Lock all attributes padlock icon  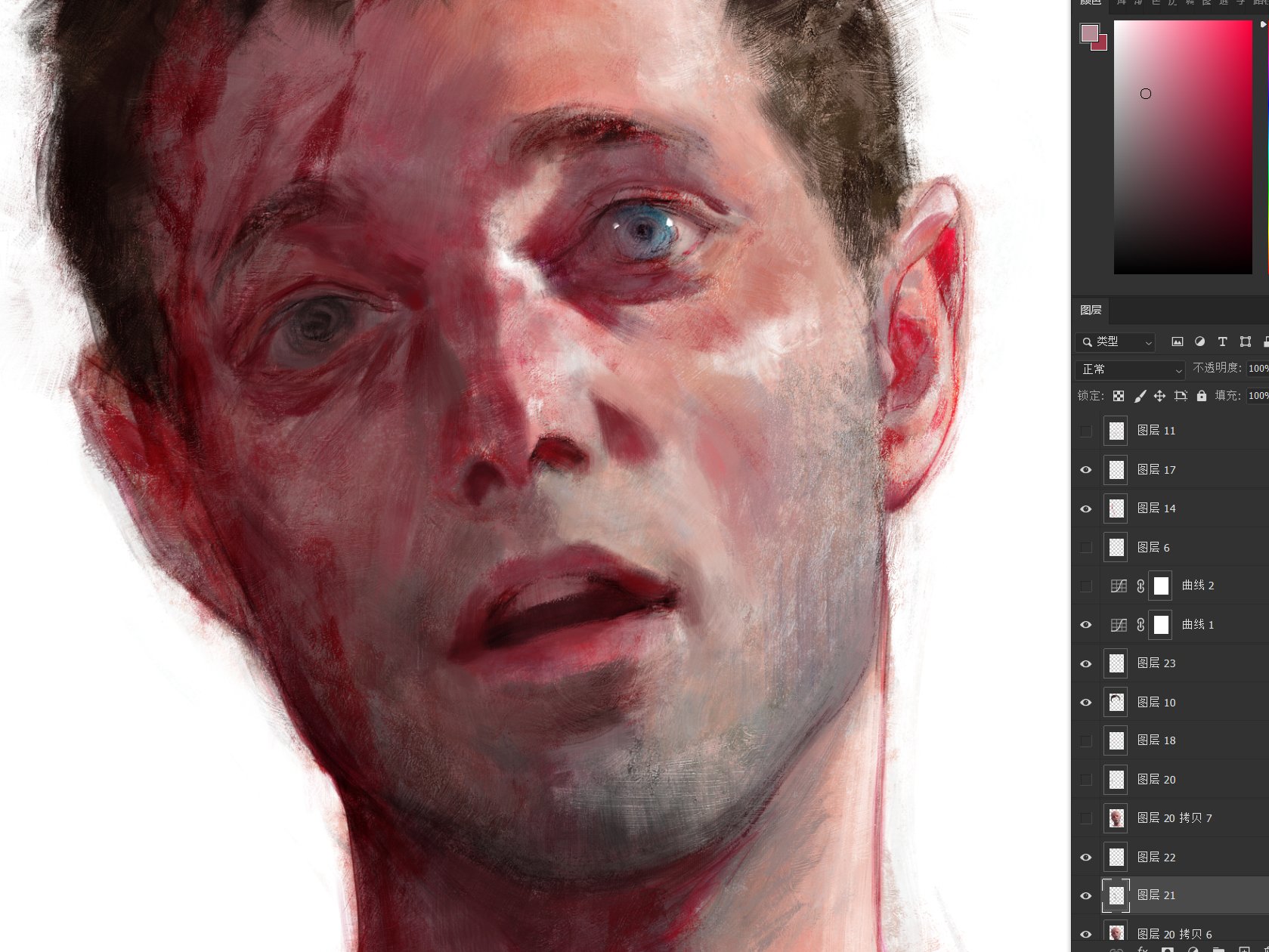click(x=1202, y=396)
